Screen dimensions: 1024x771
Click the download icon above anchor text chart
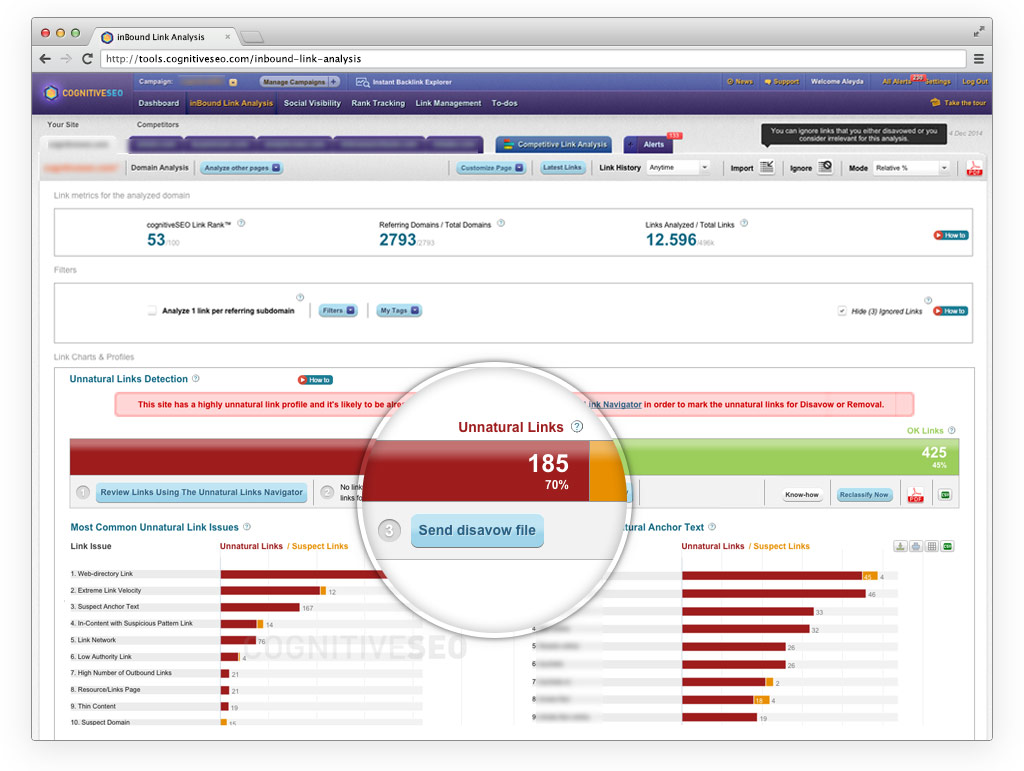click(900, 546)
